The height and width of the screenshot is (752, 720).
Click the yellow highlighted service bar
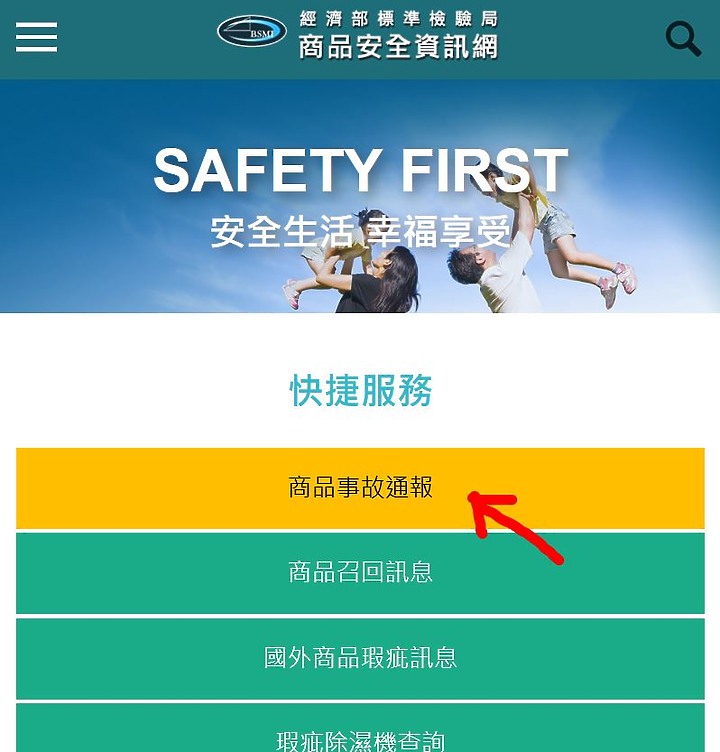tap(360, 488)
